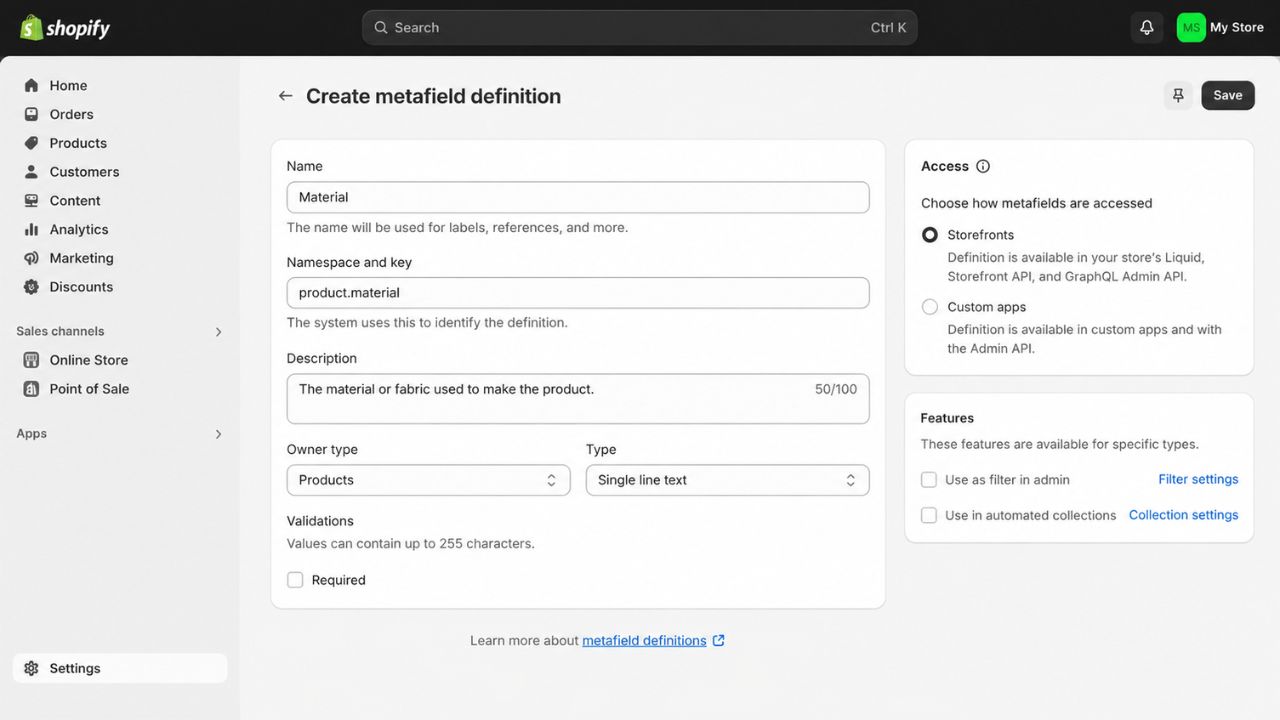Click the Namespace and key field
The width and height of the screenshot is (1280, 720).
coord(578,293)
